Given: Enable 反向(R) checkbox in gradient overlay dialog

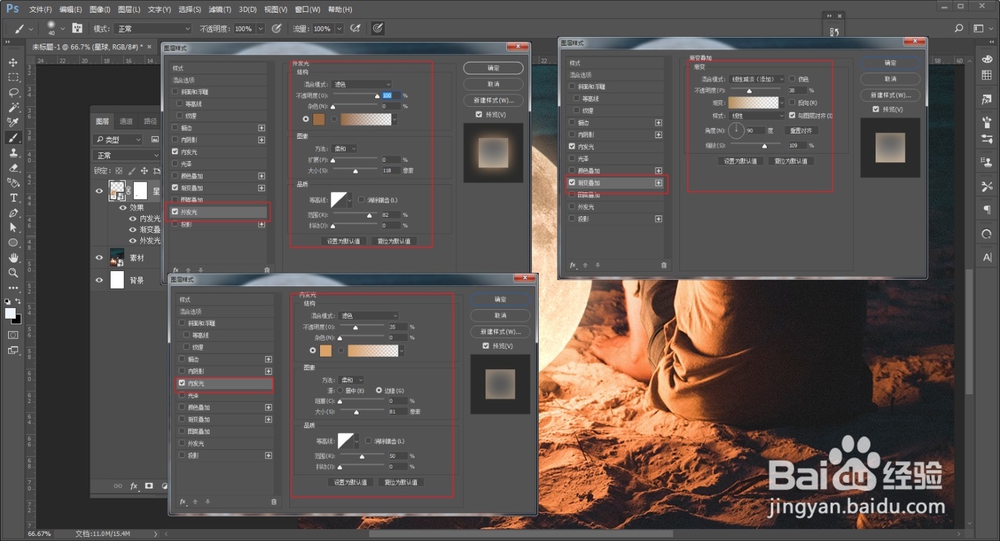Looking at the screenshot, I should (792, 102).
